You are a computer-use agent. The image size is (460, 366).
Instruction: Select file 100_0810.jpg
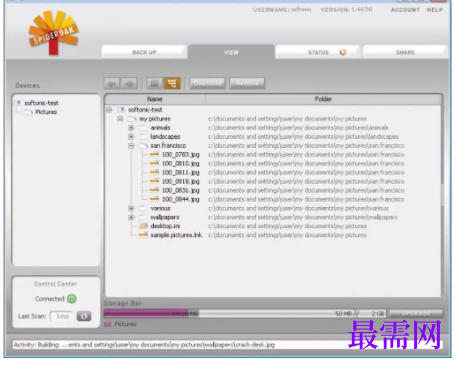pos(181,164)
